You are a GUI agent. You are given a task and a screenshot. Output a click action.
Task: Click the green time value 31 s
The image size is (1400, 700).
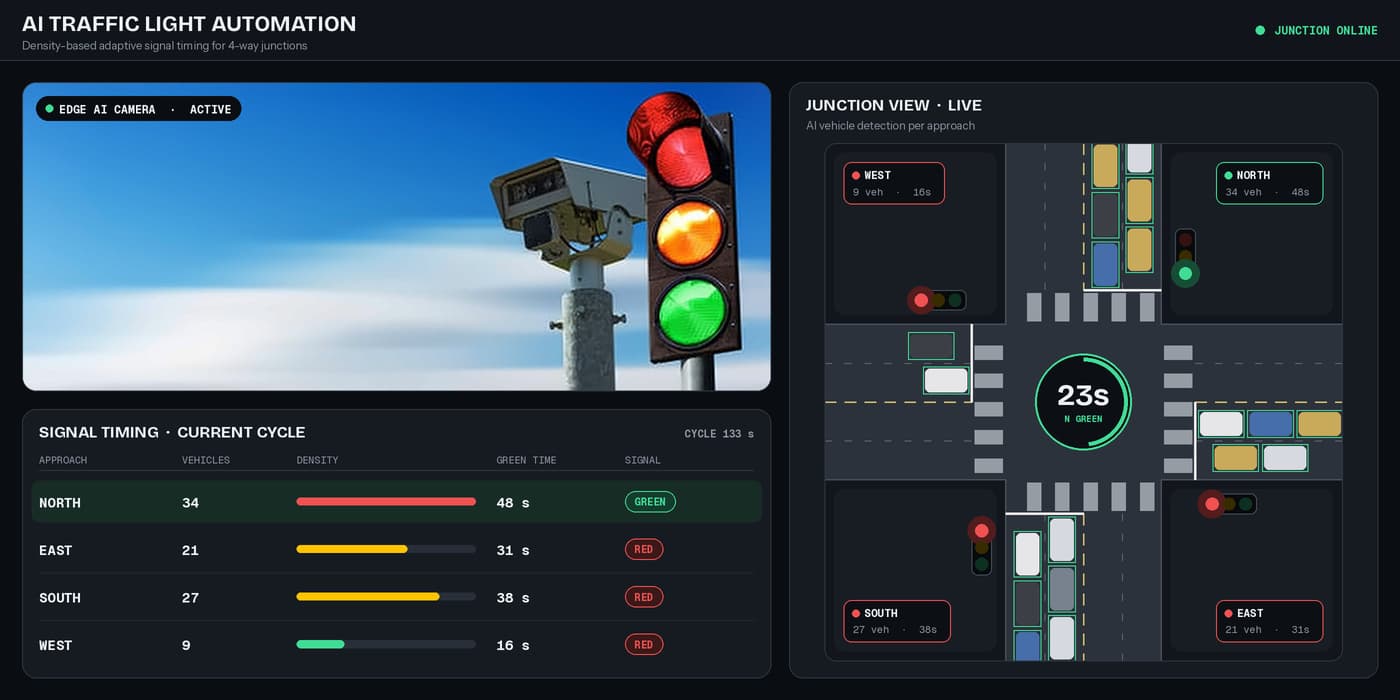[513, 550]
